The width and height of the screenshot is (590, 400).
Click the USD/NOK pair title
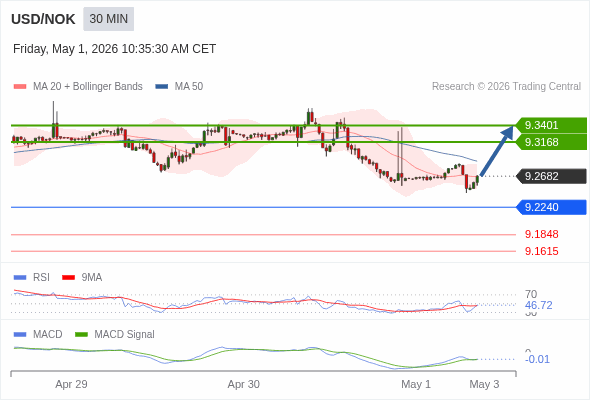43,19
